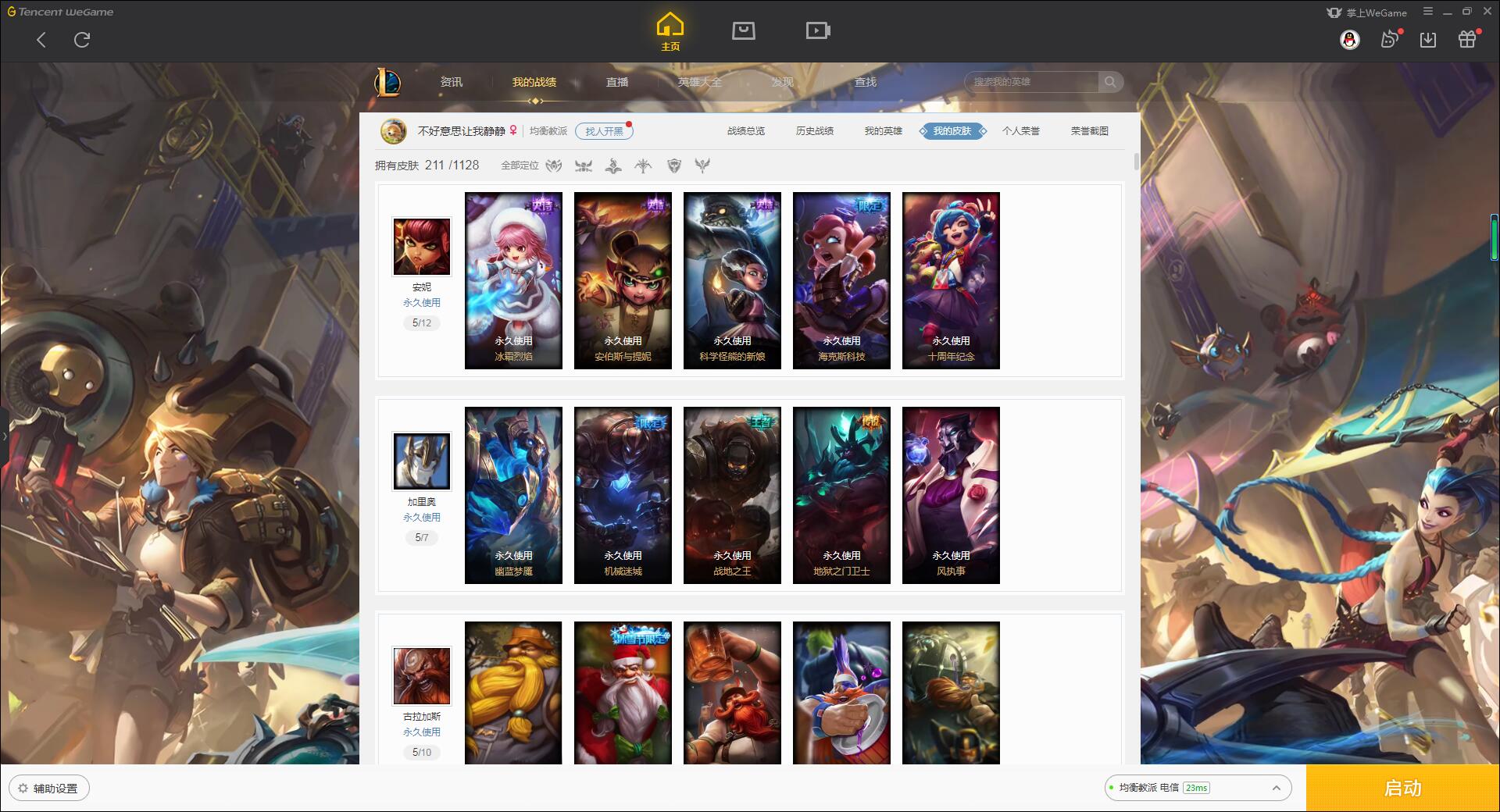
Task: Switch to 历史战绩 sub-tab
Action: click(x=815, y=131)
